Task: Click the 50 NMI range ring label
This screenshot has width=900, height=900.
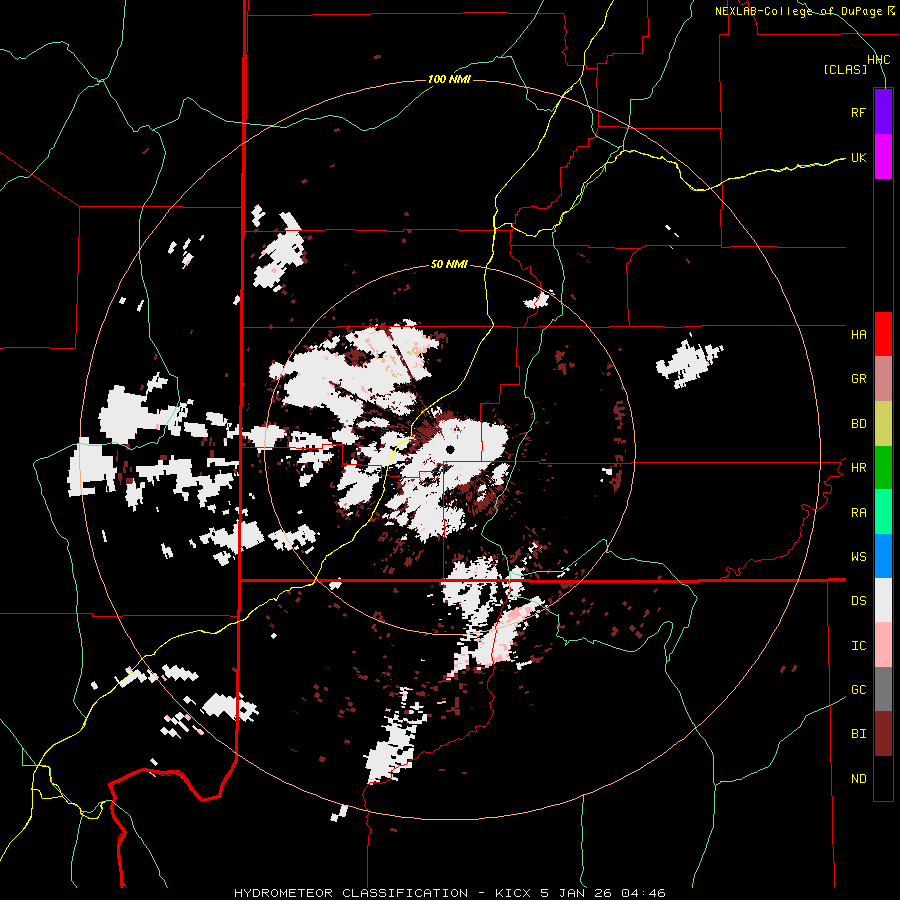Action: 449,265
